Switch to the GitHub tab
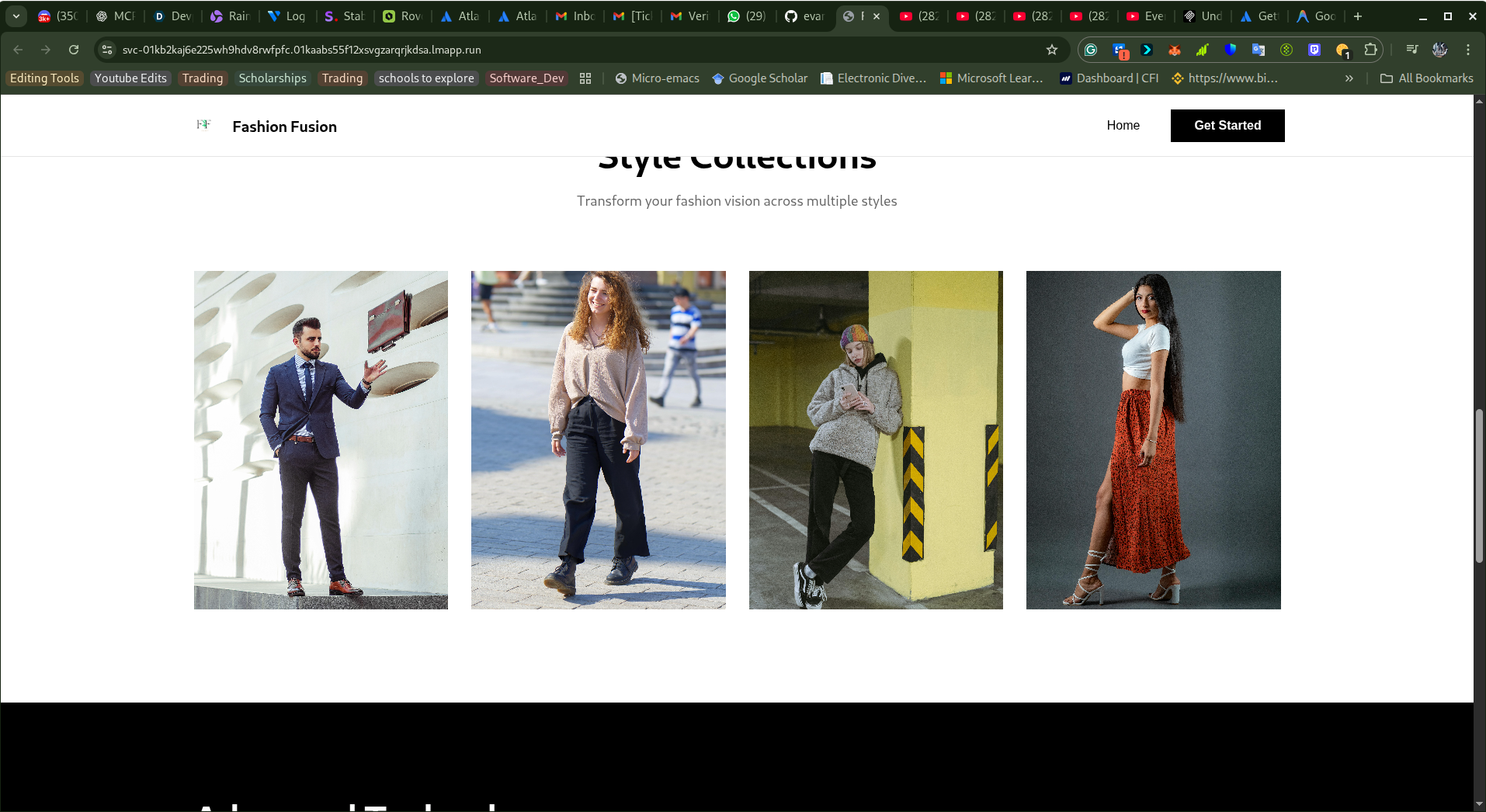The height and width of the screenshot is (812, 1486). (x=804, y=16)
